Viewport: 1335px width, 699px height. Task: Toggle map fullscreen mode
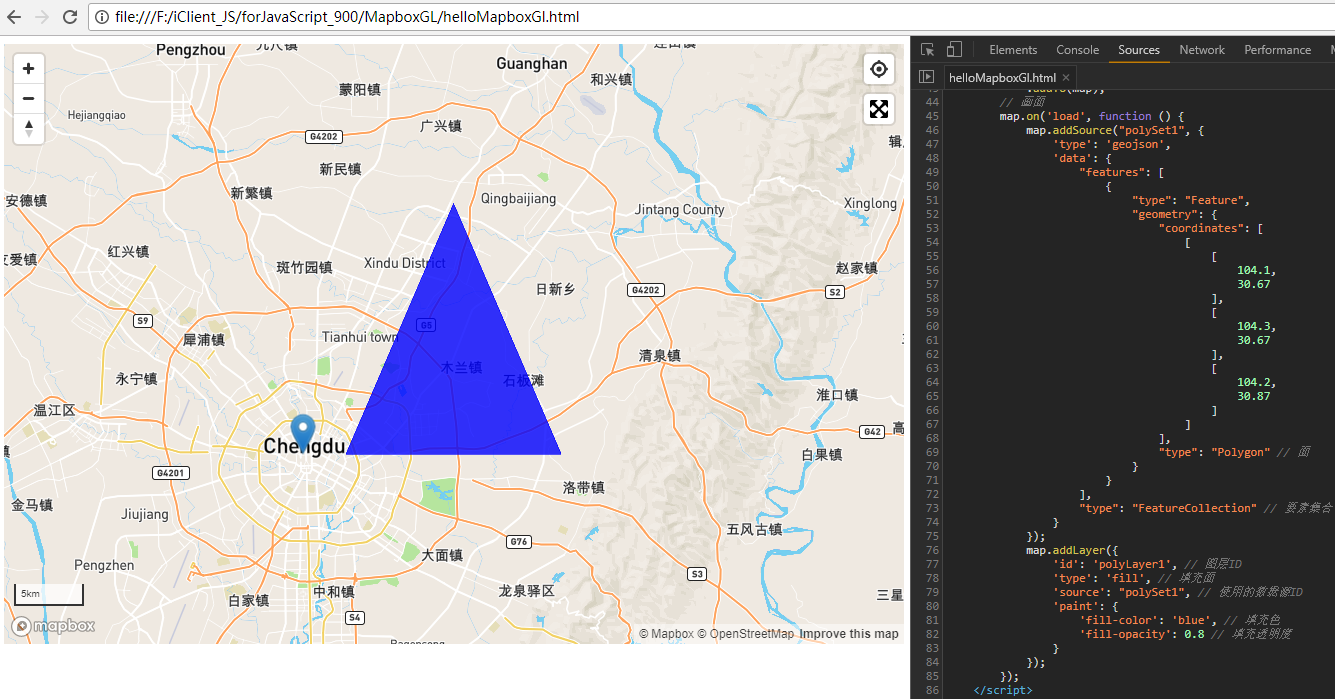[879, 109]
